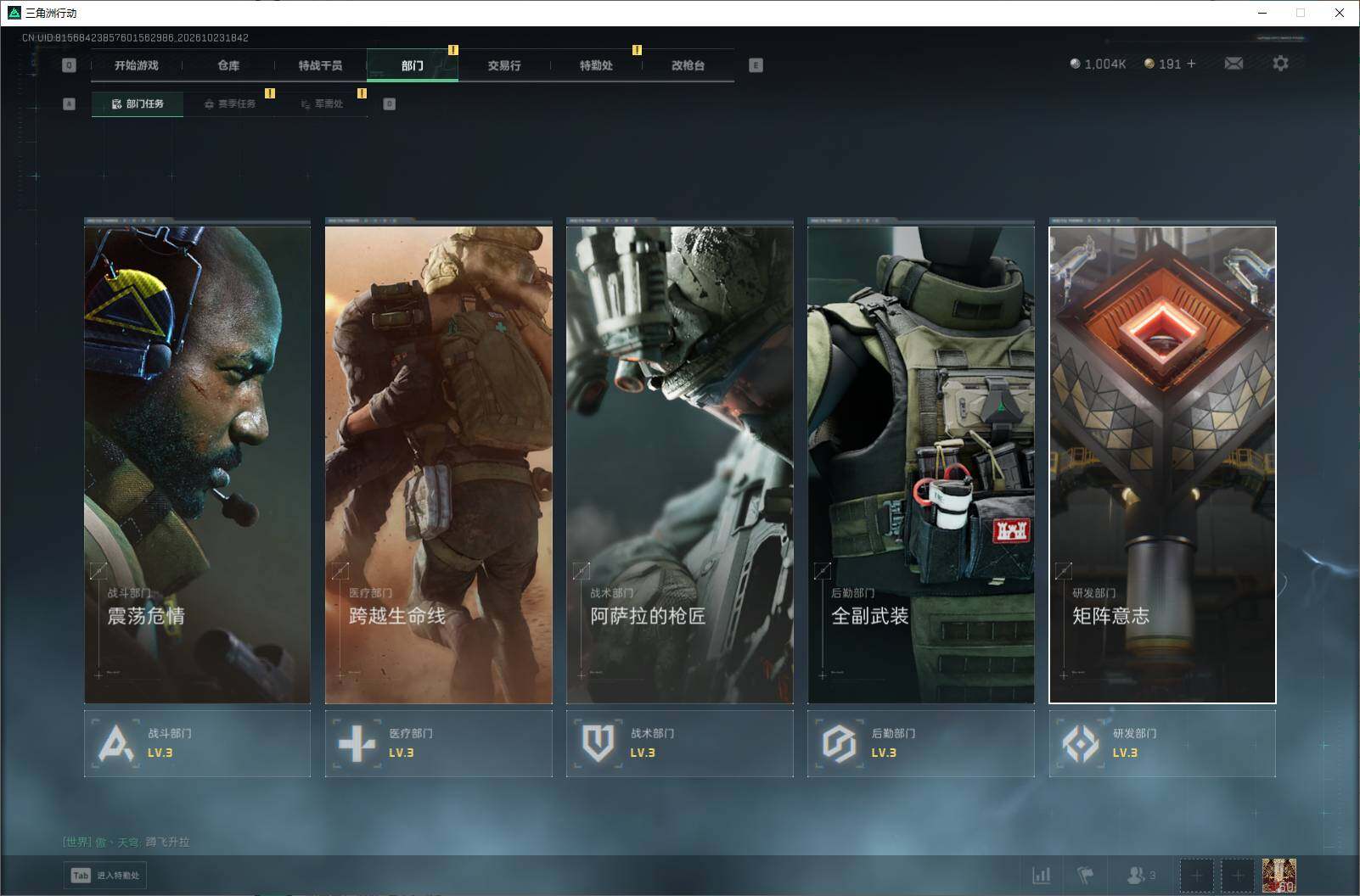Switch to the 交易行 tab

click(504, 65)
